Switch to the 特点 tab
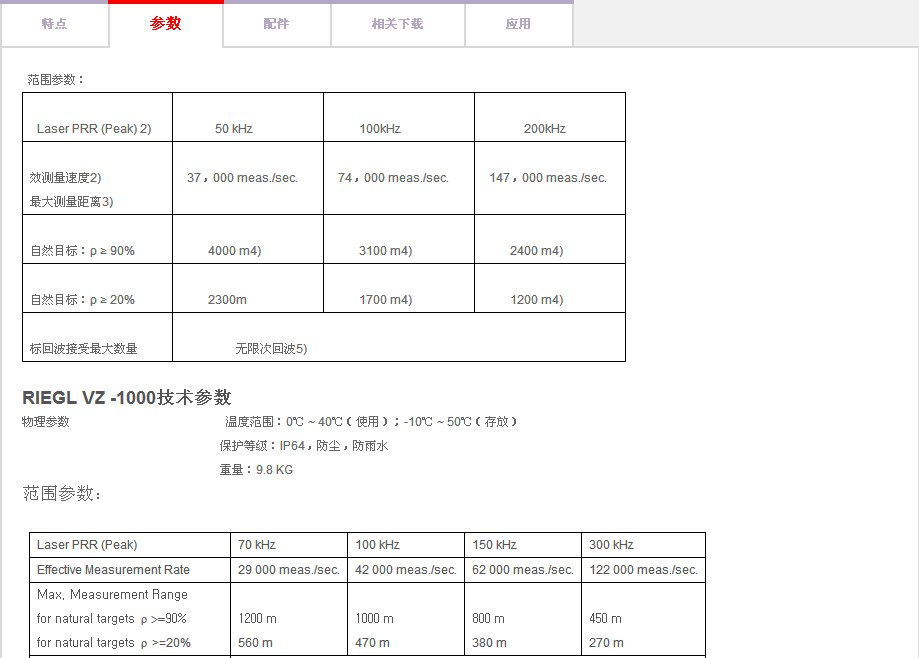Image resolution: width=919 pixels, height=658 pixels. pos(54,24)
